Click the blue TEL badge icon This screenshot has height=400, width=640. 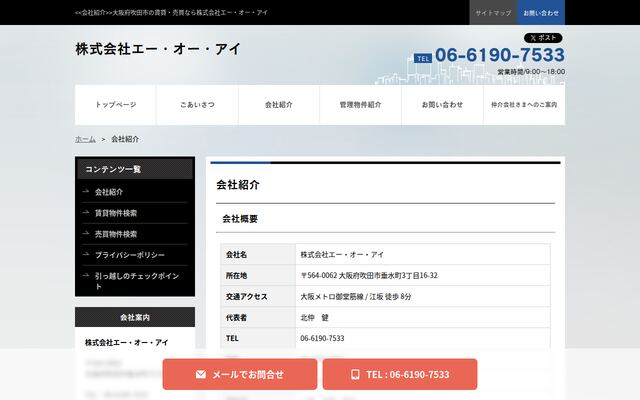pyautogui.click(x=422, y=58)
